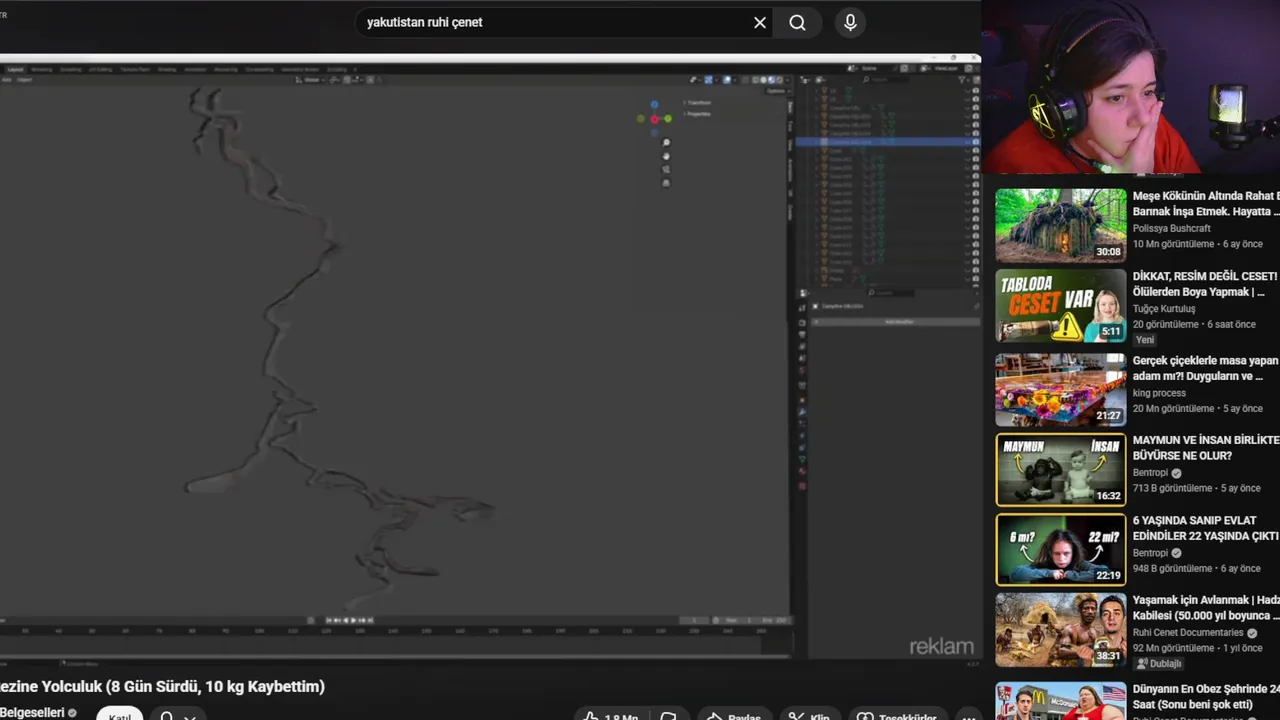Join the channel via the Katıl button
The height and width of the screenshot is (720, 1280).
coord(119,714)
